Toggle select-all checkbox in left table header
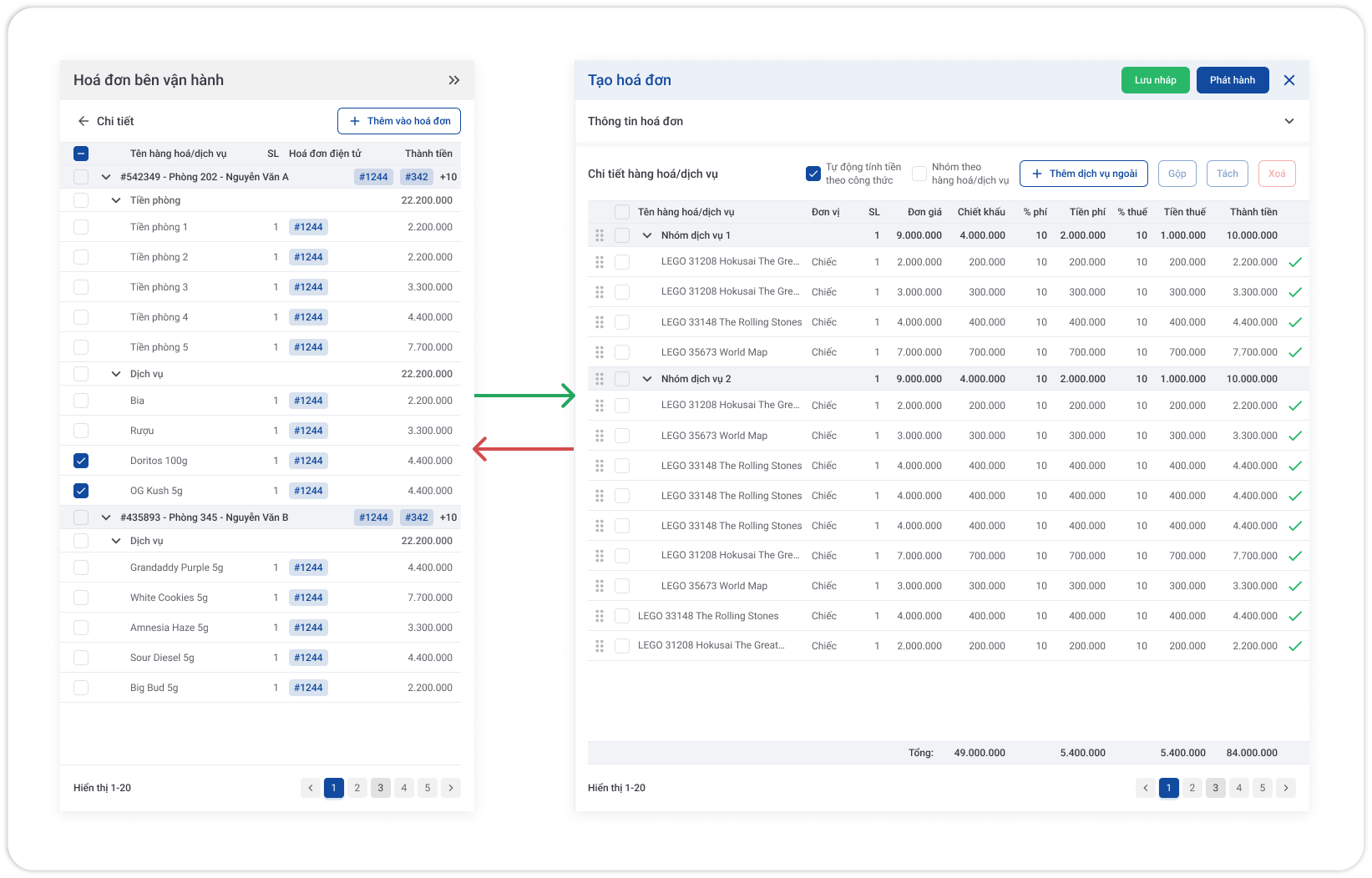This screenshot has width=1372, height=878. click(x=81, y=154)
